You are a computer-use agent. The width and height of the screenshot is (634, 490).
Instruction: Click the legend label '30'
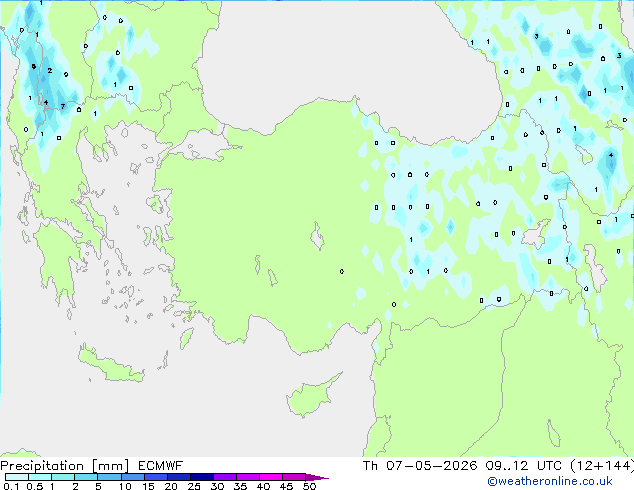point(217,486)
